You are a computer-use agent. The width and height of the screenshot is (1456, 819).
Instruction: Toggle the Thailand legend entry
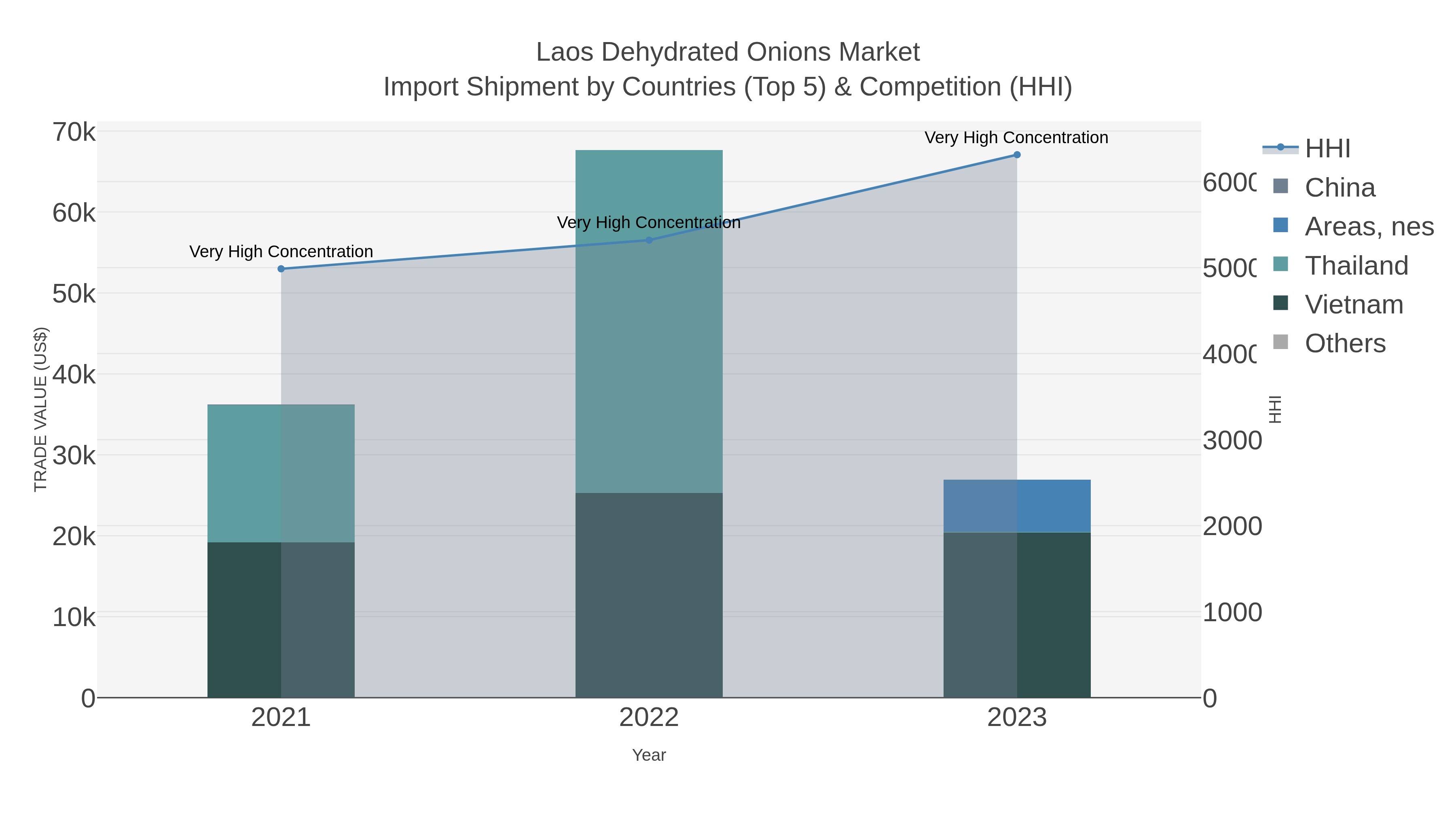(x=1340, y=266)
